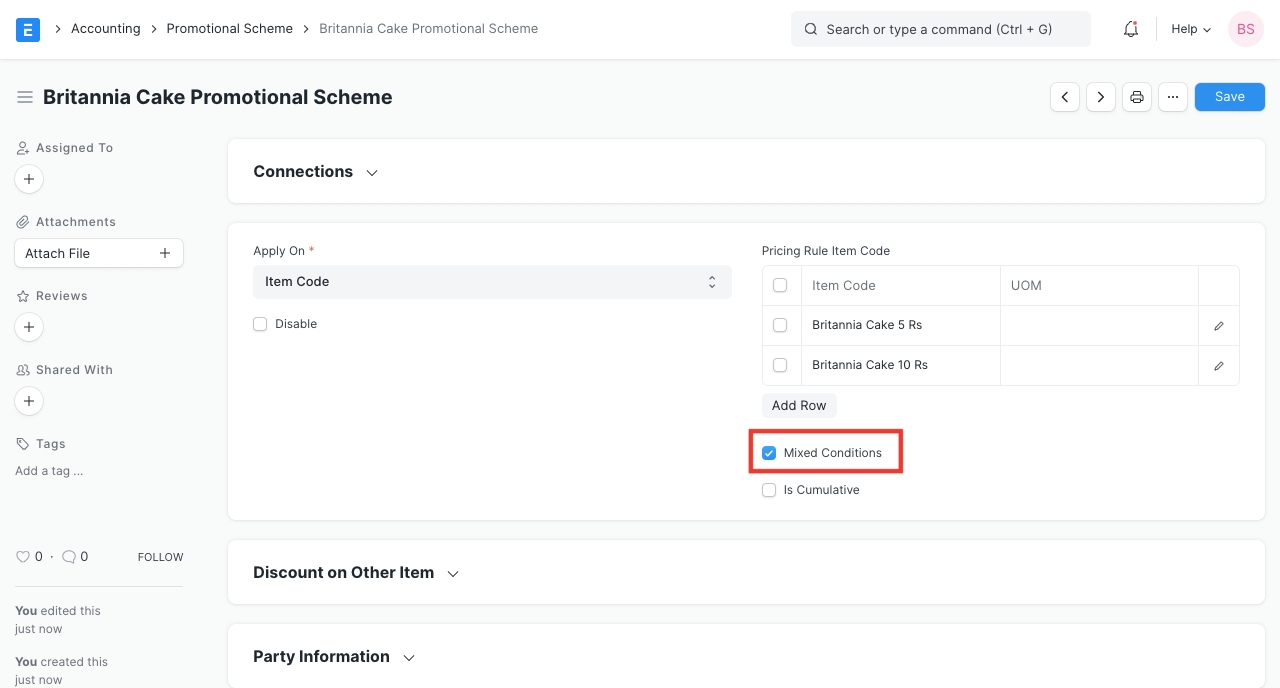Toggle the sidebar hamburger menu icon
This screenshot has height=688, width=1280.
[25, 97]
